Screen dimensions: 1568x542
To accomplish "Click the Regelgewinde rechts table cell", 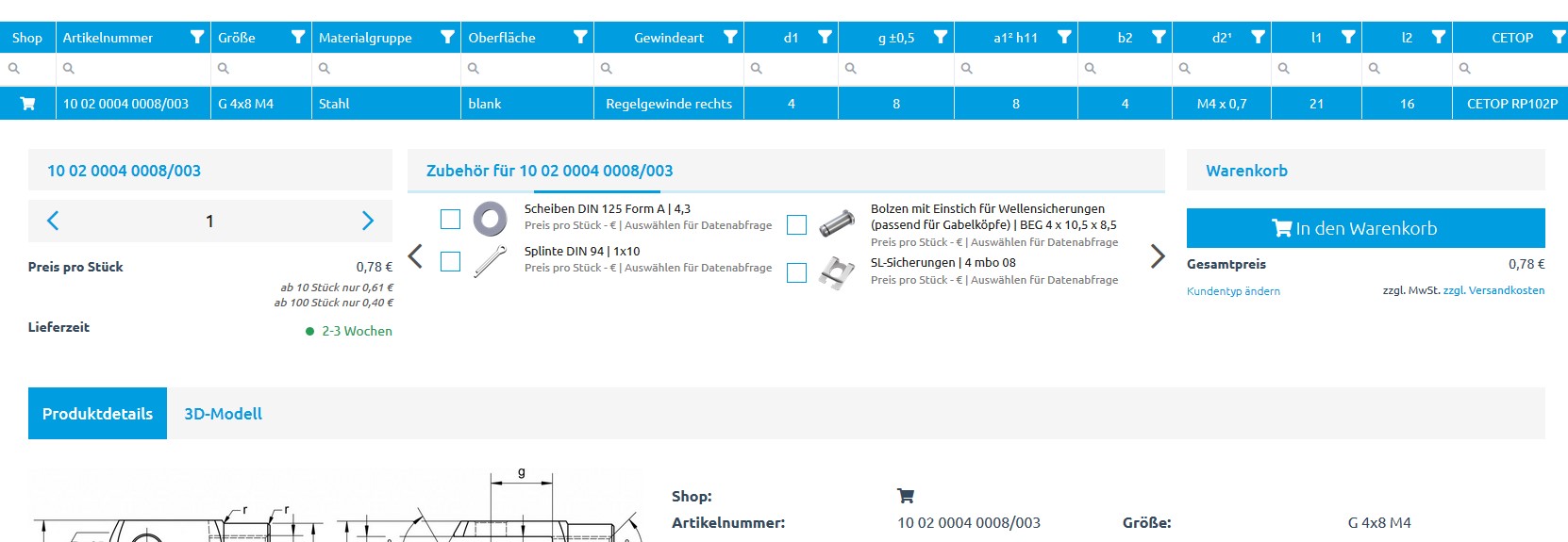I will [669, 104].
